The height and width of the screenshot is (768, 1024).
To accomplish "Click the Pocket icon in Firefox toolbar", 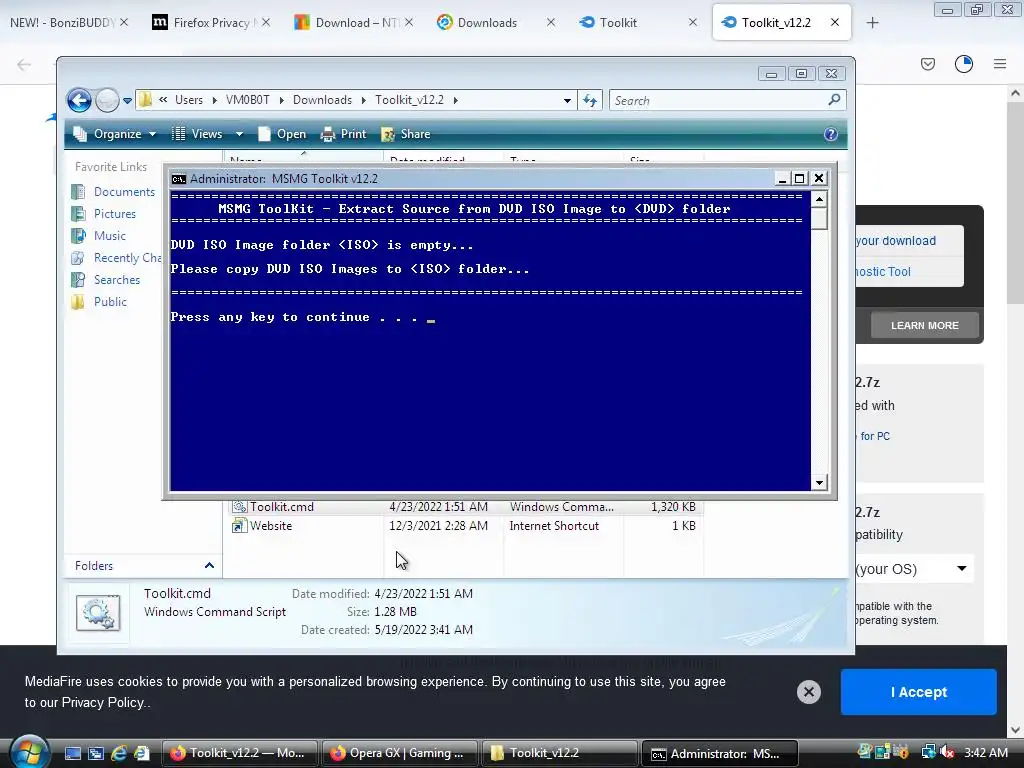I will tap(927, 64).
